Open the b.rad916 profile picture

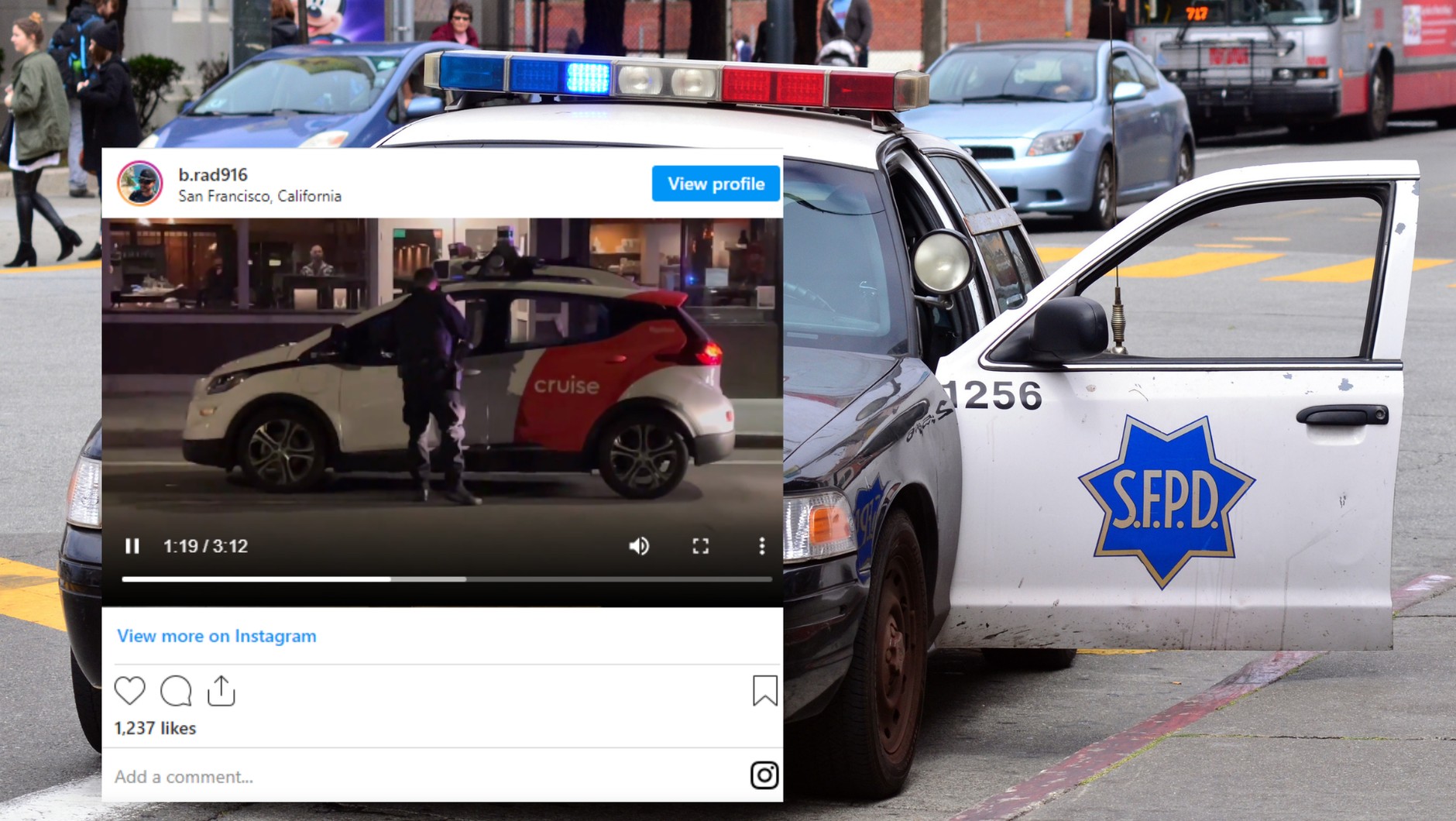click(140, 184)
